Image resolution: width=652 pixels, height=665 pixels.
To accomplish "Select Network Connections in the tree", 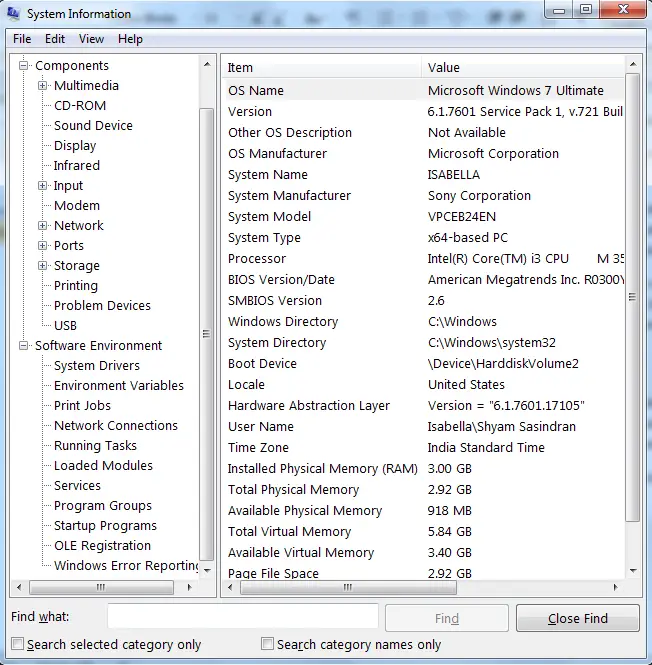I will click(116, 425).
